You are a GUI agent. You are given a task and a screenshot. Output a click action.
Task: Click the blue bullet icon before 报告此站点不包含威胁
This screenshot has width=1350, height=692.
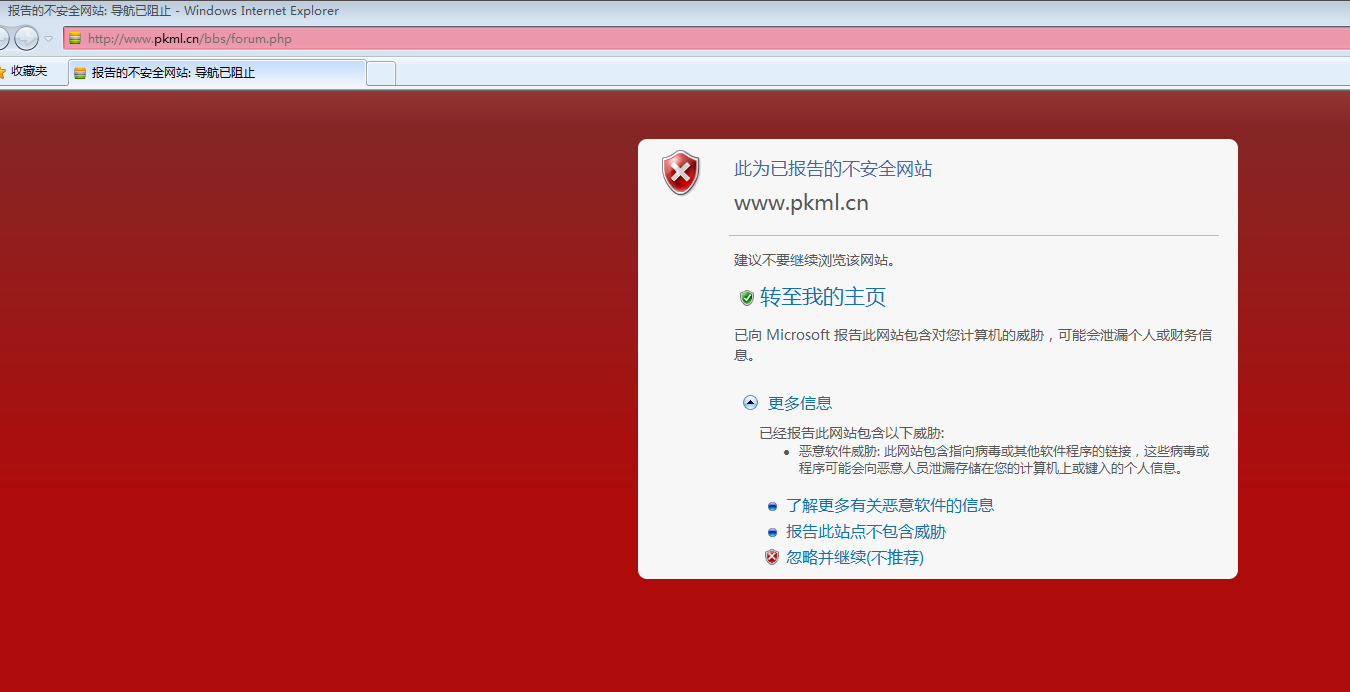pyautogui.click(x=771, y=532)
